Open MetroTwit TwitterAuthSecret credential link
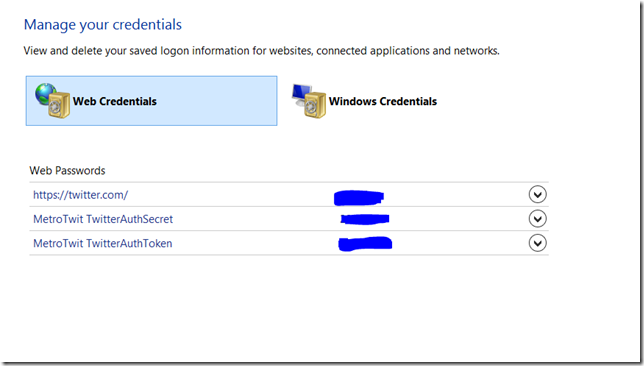 (103, 219)
